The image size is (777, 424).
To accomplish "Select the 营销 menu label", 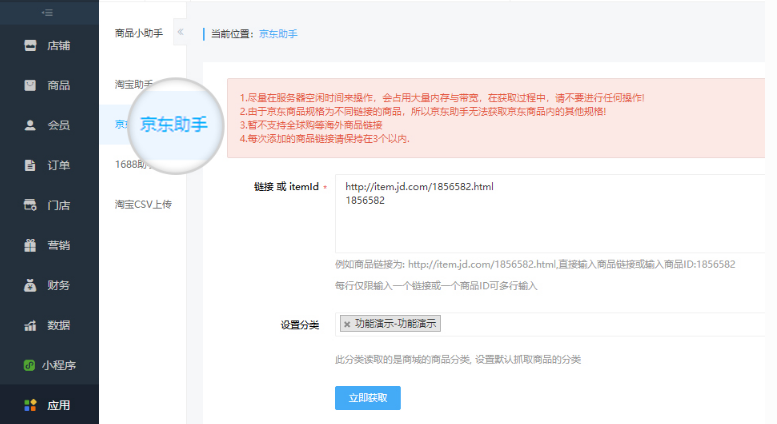I will point(59,245).
